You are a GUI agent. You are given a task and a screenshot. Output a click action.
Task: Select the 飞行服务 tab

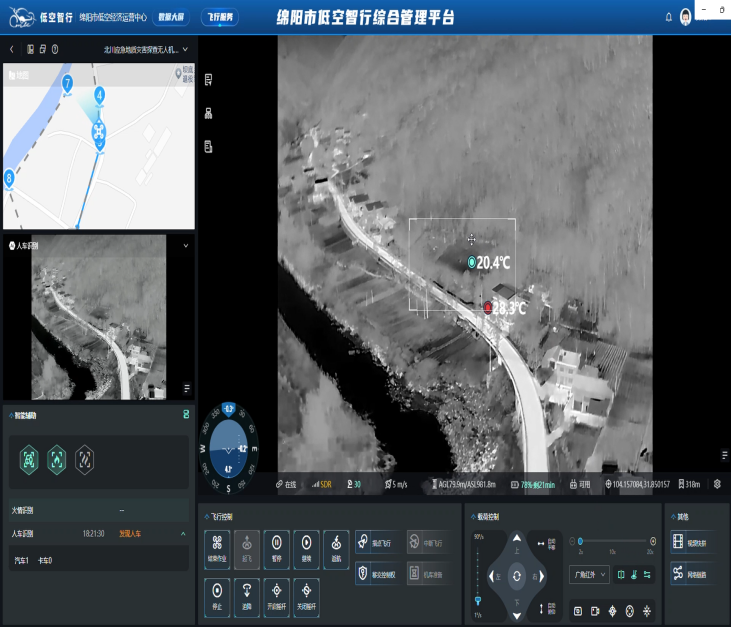220,17
